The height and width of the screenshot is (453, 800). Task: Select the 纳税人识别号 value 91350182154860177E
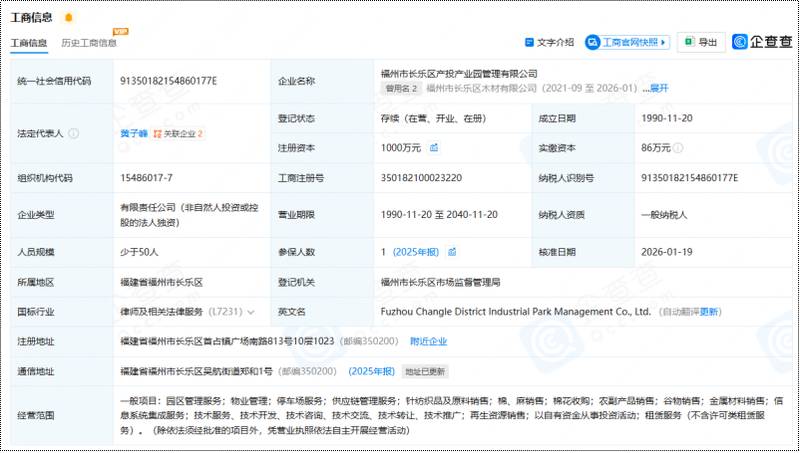(690, 178)
